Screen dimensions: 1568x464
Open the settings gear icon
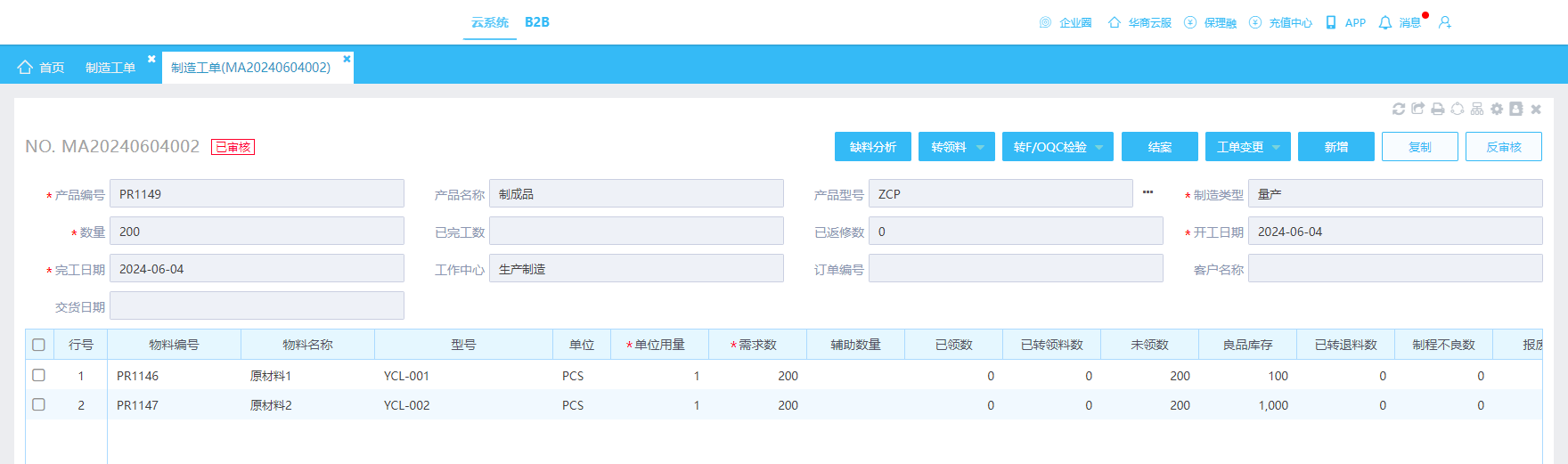click(x=1497, y=109)
